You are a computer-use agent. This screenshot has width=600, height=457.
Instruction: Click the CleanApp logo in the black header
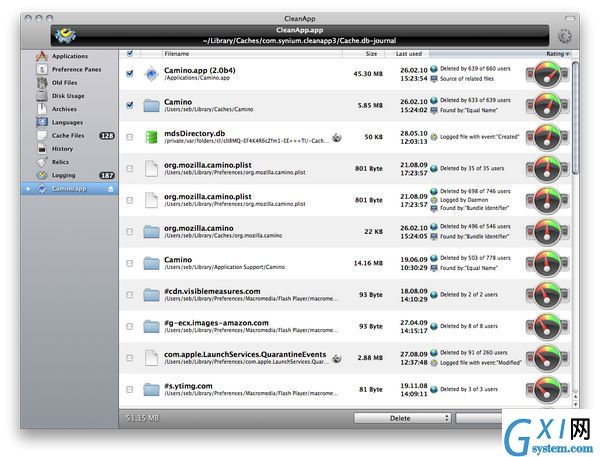point(65,35)
